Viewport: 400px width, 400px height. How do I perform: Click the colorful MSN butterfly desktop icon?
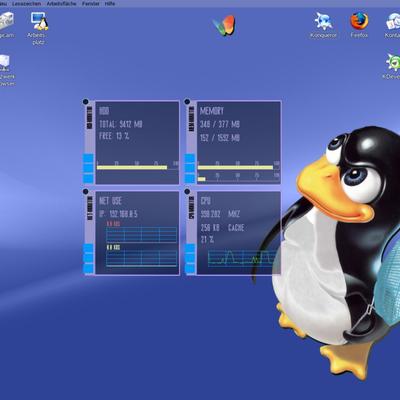[x=224, y=25]
